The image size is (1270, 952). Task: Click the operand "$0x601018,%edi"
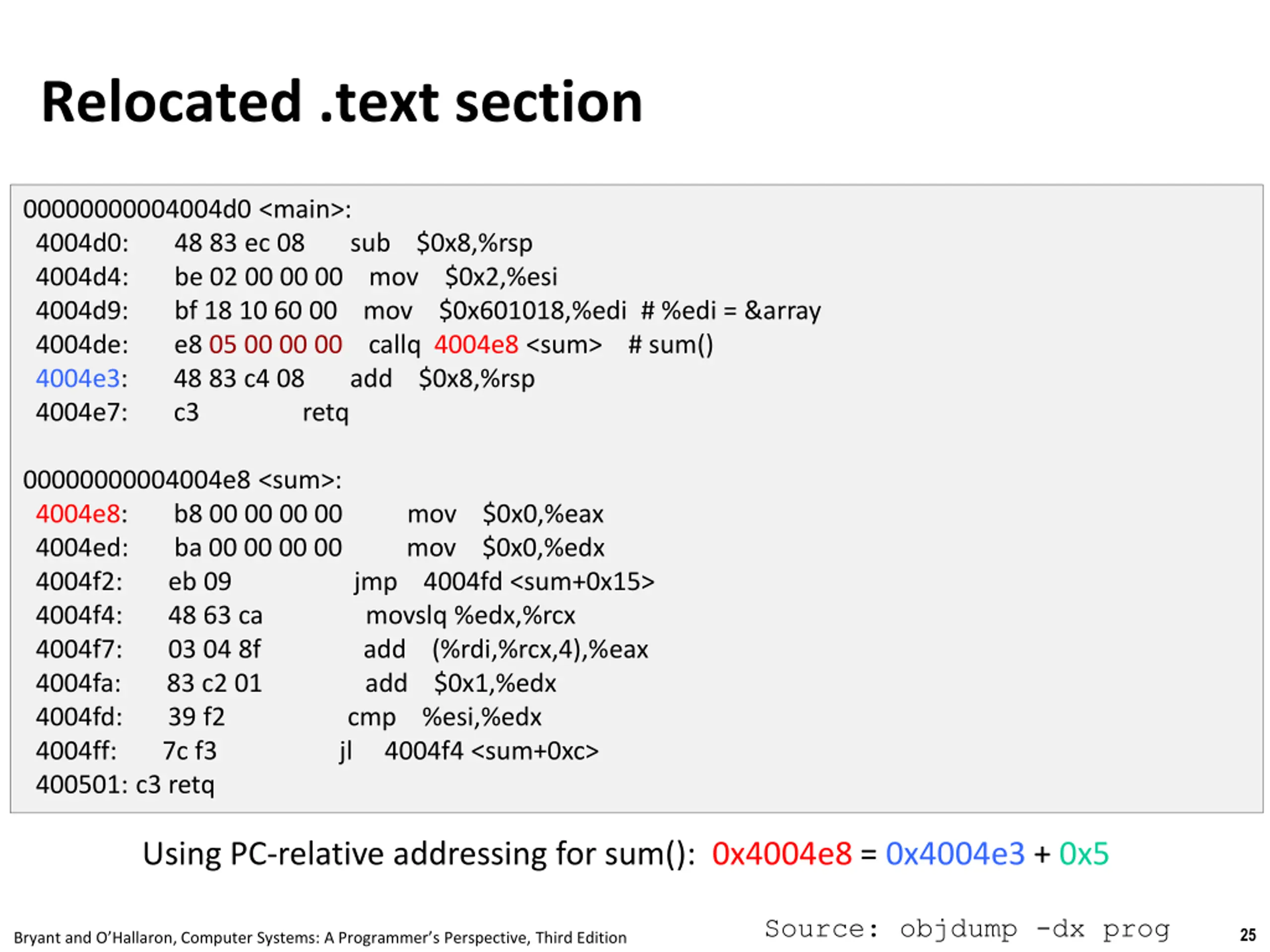point(532,311)
